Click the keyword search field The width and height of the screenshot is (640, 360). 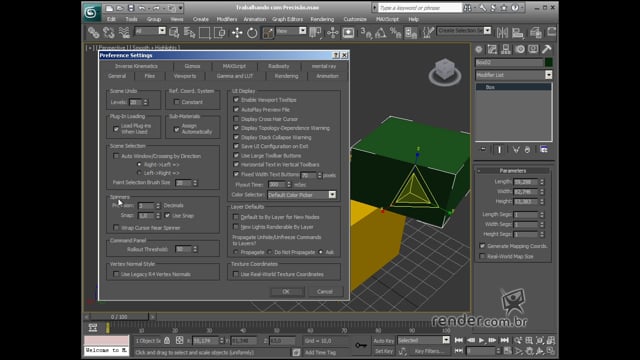(420, 8)
